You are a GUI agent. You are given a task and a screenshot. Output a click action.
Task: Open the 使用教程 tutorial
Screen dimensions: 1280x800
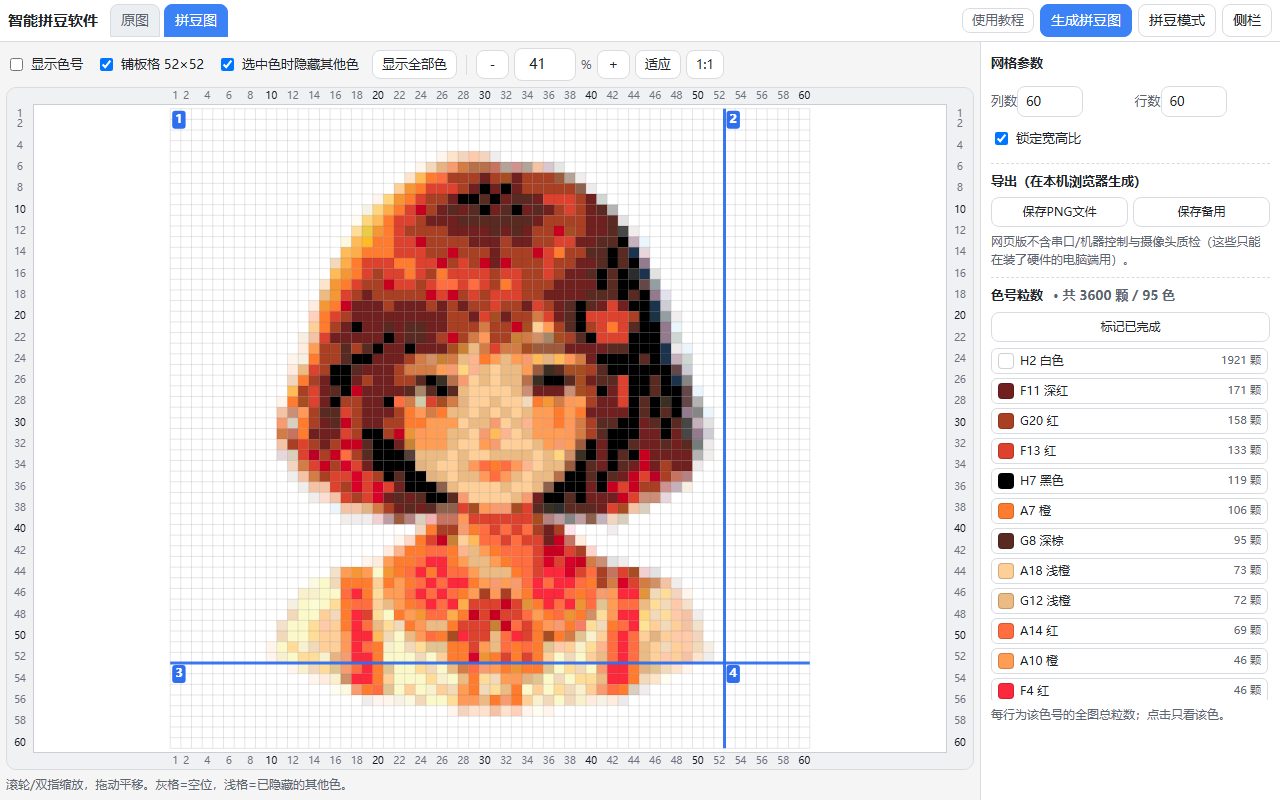(998, 20)
